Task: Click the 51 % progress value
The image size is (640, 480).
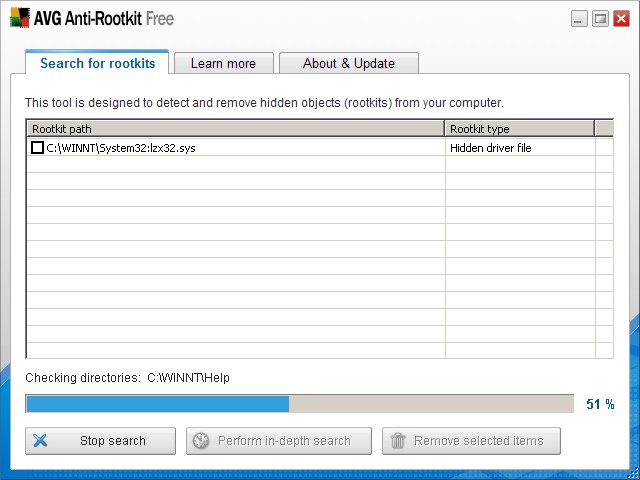Action: point(600,404)
